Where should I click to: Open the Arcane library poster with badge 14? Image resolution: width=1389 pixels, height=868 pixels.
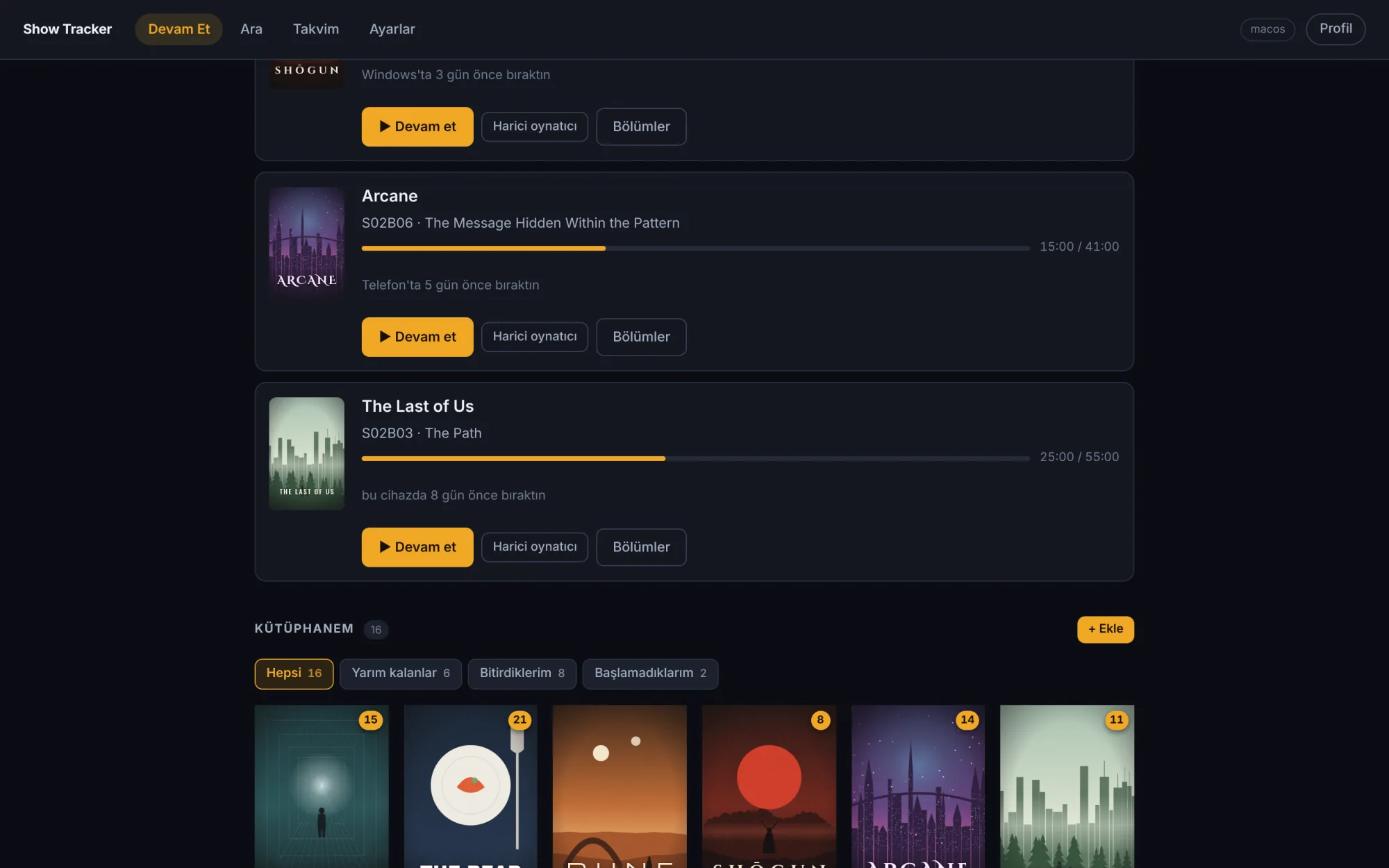(918, 786)
